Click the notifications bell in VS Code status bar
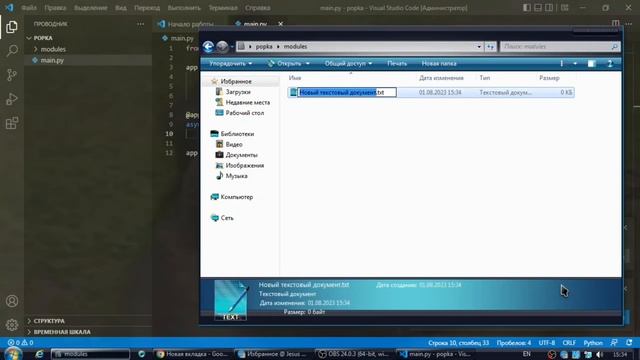 click(x=629, y=343)
